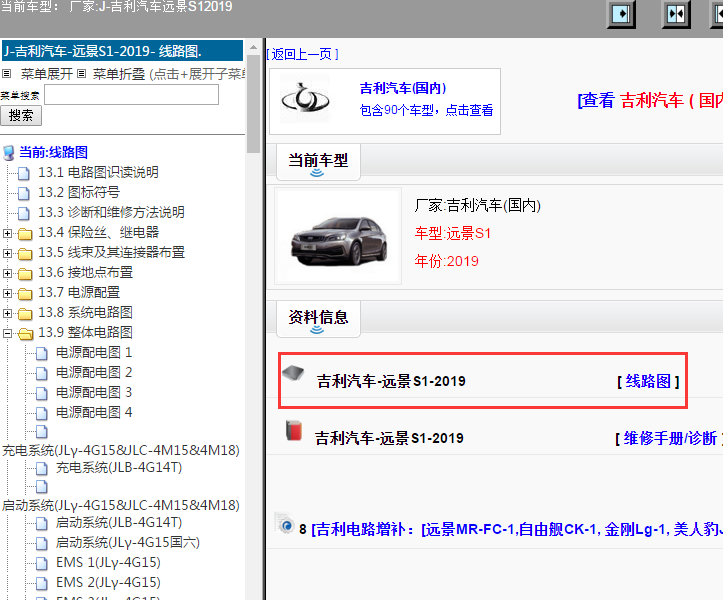Click the 车型:远景S1 text
The width and height of the screenshot is (723, 600).
[452, 233]
